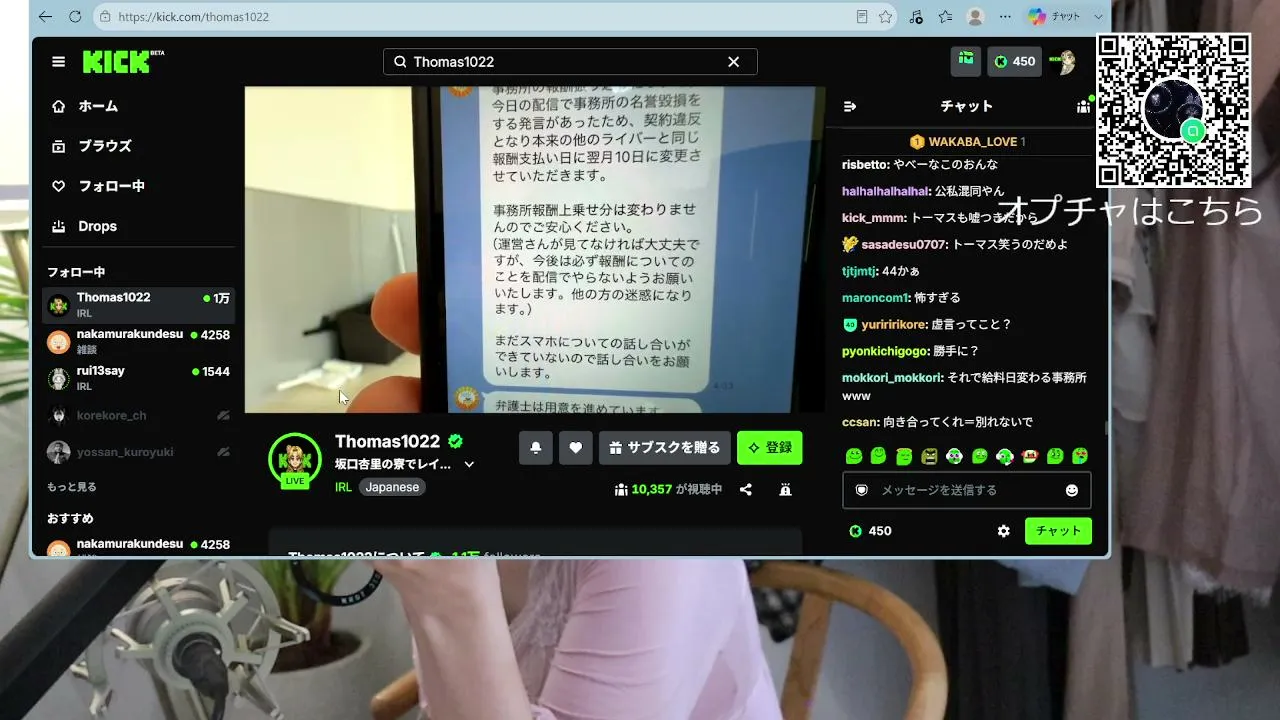This screenshot has width=1280, height=720.
Task: Click the green 登録 subscribe button
Action: coord(770,448)
